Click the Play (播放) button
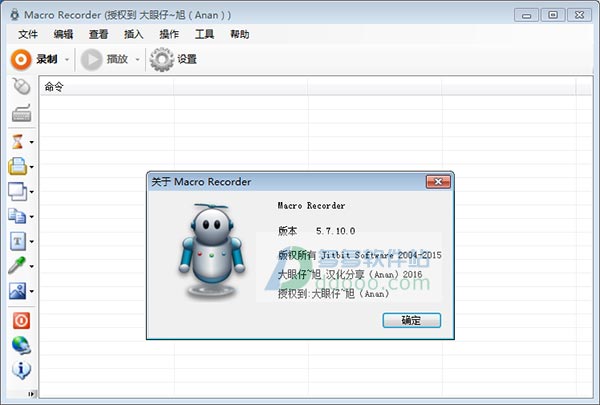This screenshot has width=600, height=405. click(x=104, y=59)
